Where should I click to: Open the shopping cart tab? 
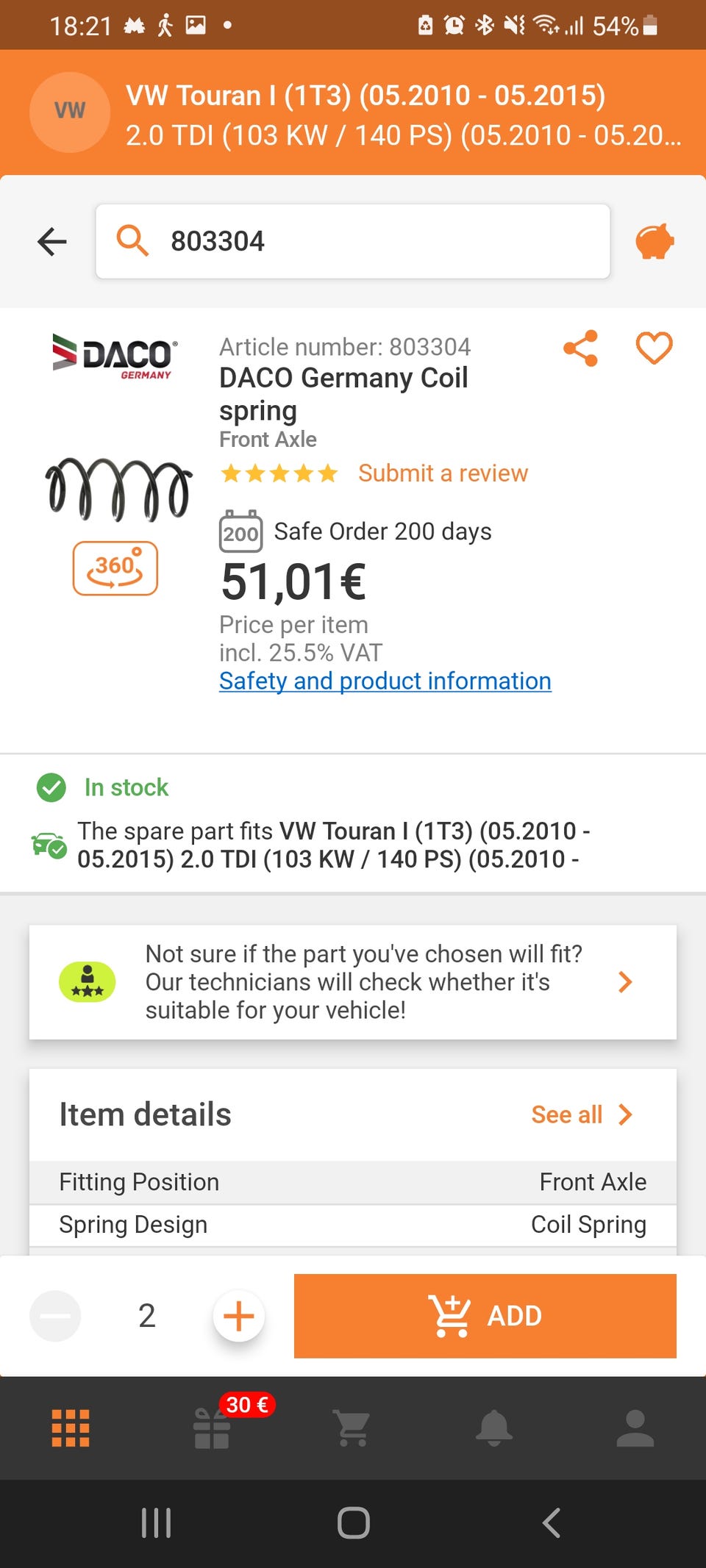point(352,1428)
